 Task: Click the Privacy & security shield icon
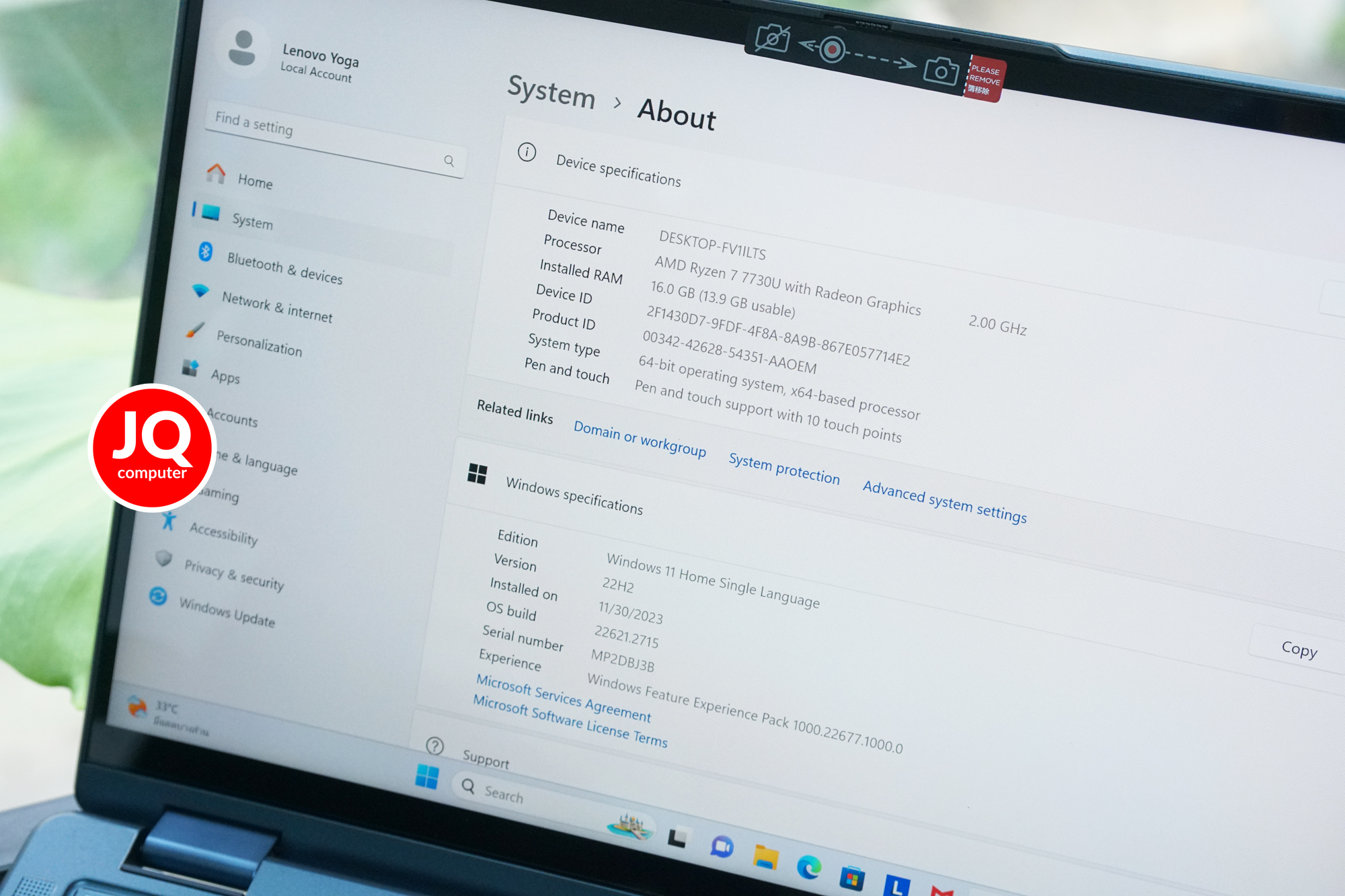[163, 558]
